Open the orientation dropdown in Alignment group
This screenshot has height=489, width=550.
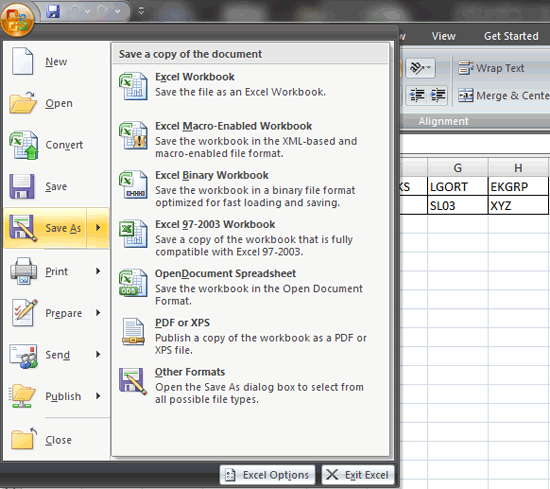(421, 68)
